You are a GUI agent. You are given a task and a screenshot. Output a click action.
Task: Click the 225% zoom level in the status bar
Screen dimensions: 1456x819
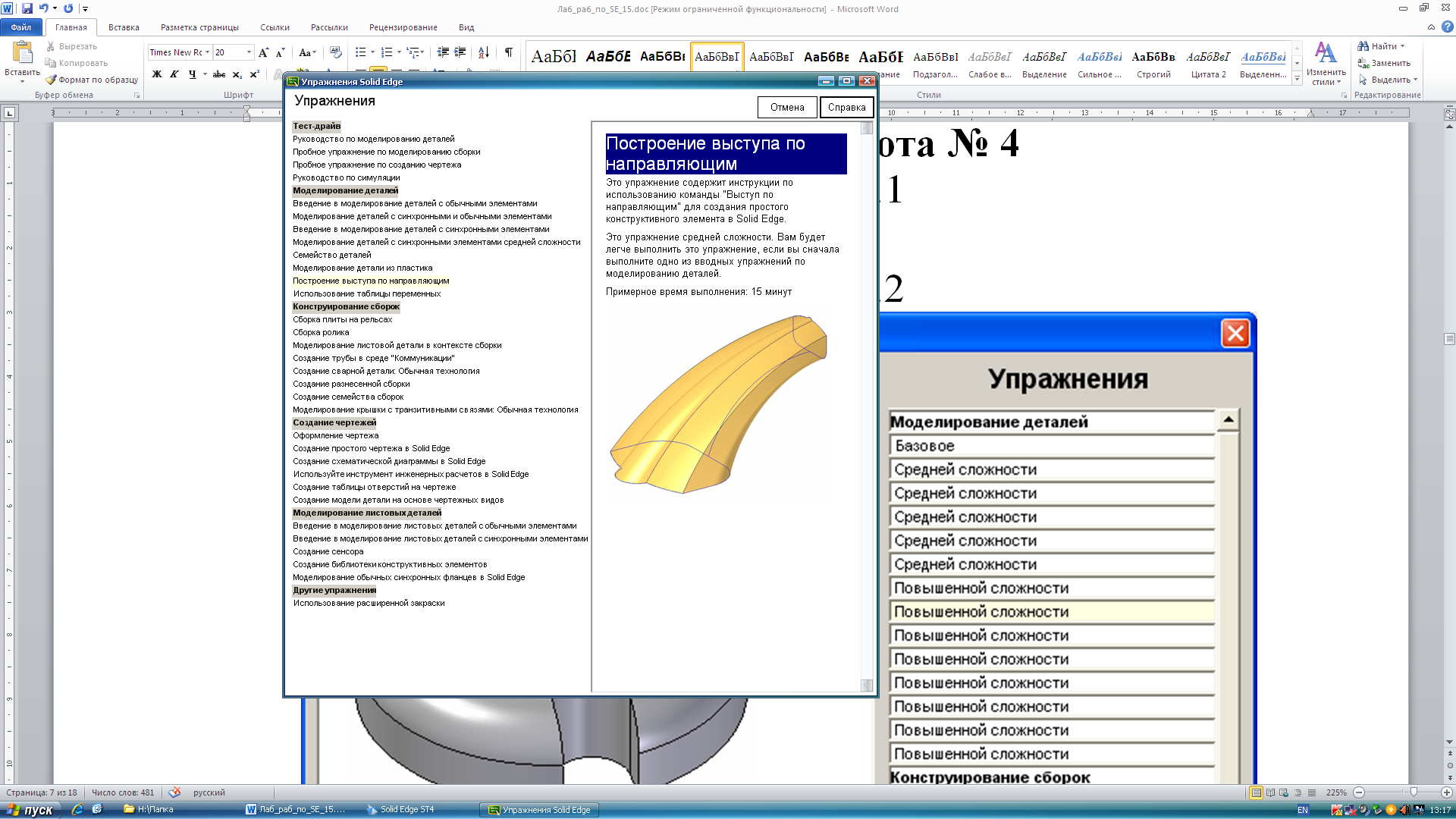[x=1336, y=792]
